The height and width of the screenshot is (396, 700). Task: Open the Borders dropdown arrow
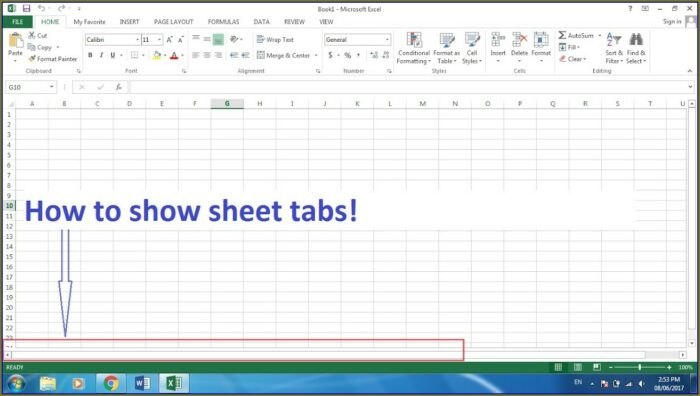(143, 55)
